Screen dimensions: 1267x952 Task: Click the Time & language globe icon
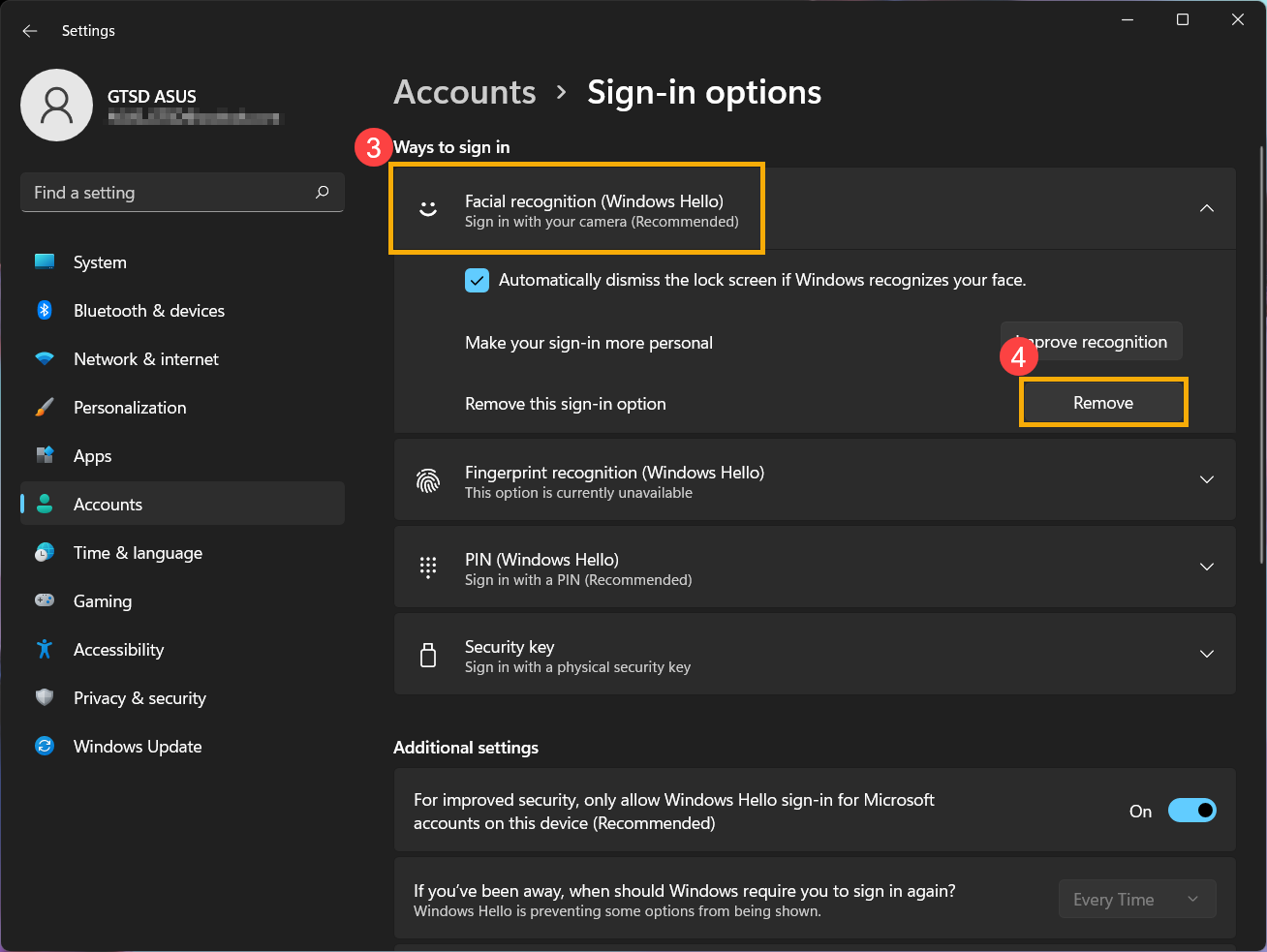pyautogui.click(x=45, y=552)
